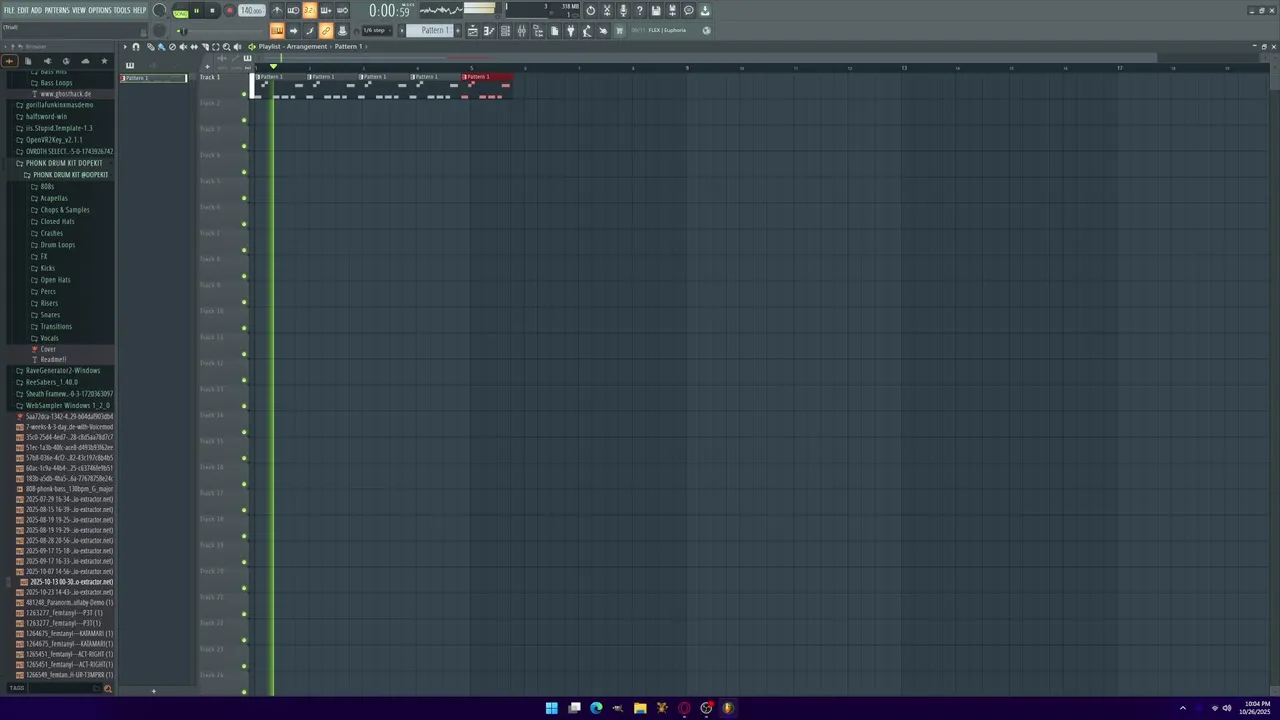The height and width of the screenshot is (720, 1280).
Task: Open browser cloud library icon
Action: click(x=85, y=61)
